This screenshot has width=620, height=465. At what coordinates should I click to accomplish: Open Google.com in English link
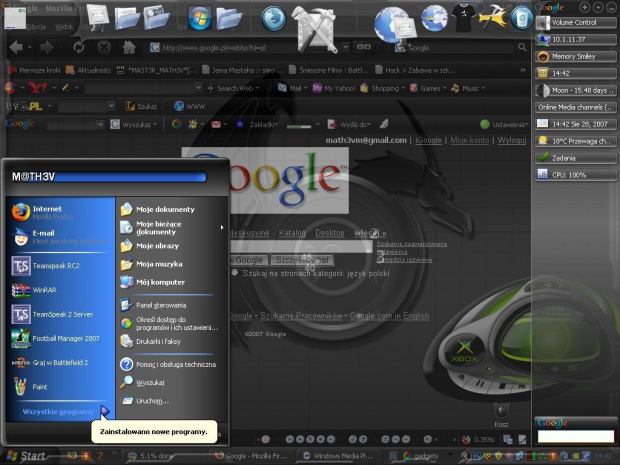tap(389, 316)
